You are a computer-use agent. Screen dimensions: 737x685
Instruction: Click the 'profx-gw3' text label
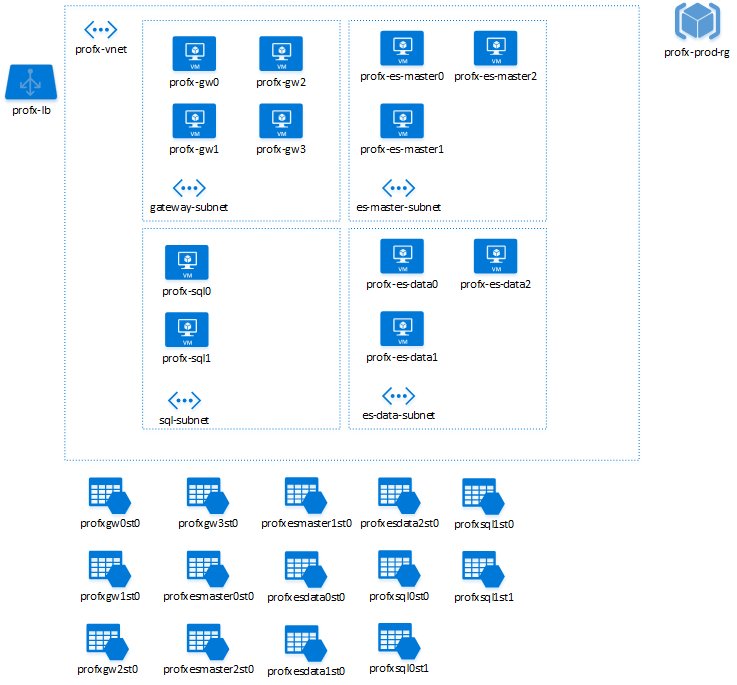click(x=281, y=150)
